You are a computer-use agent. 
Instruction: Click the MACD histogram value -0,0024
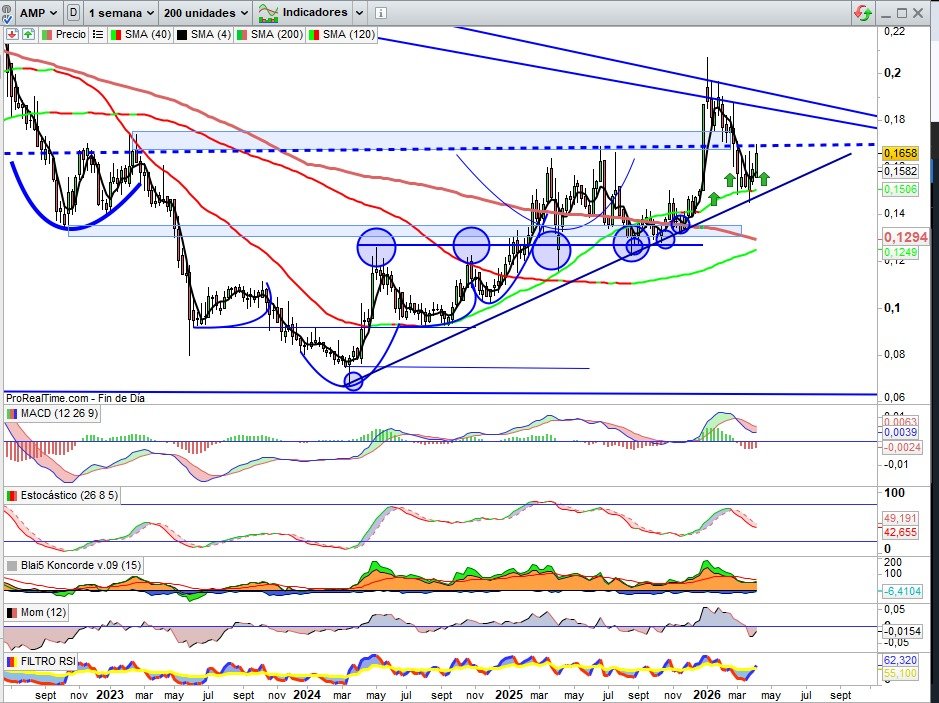point(902,447)
